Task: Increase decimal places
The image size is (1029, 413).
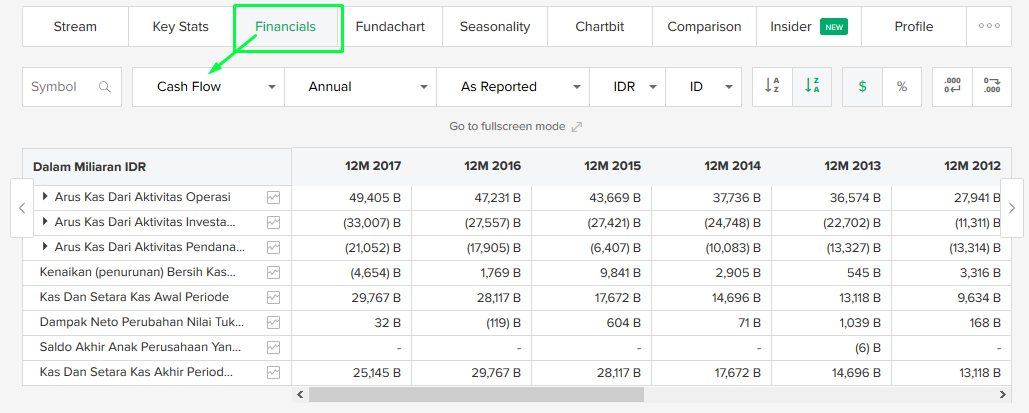Action: pyautogui.click(x=992, y=87)
